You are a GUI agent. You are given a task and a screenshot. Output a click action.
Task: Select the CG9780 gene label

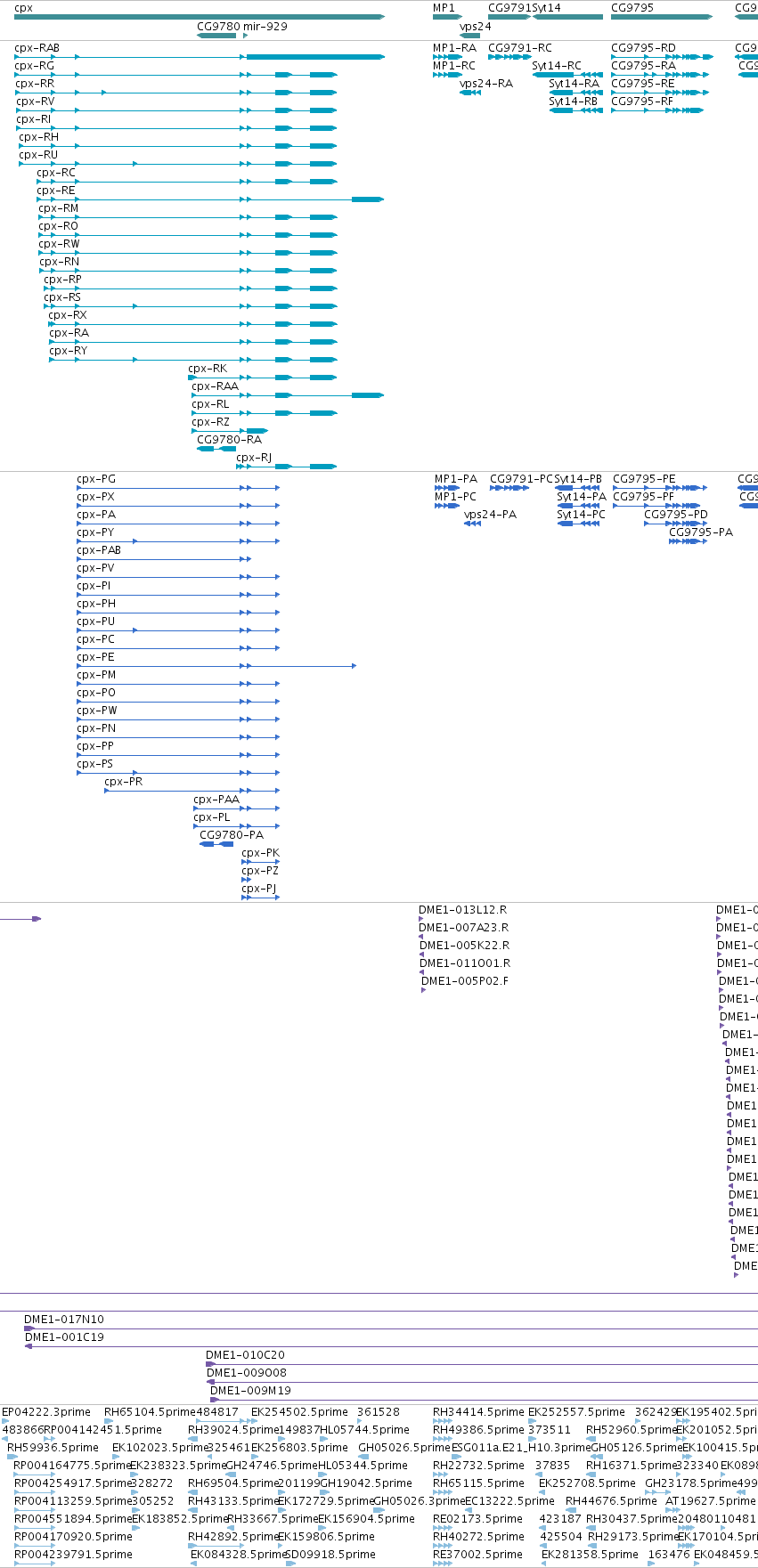pos(218,27)
